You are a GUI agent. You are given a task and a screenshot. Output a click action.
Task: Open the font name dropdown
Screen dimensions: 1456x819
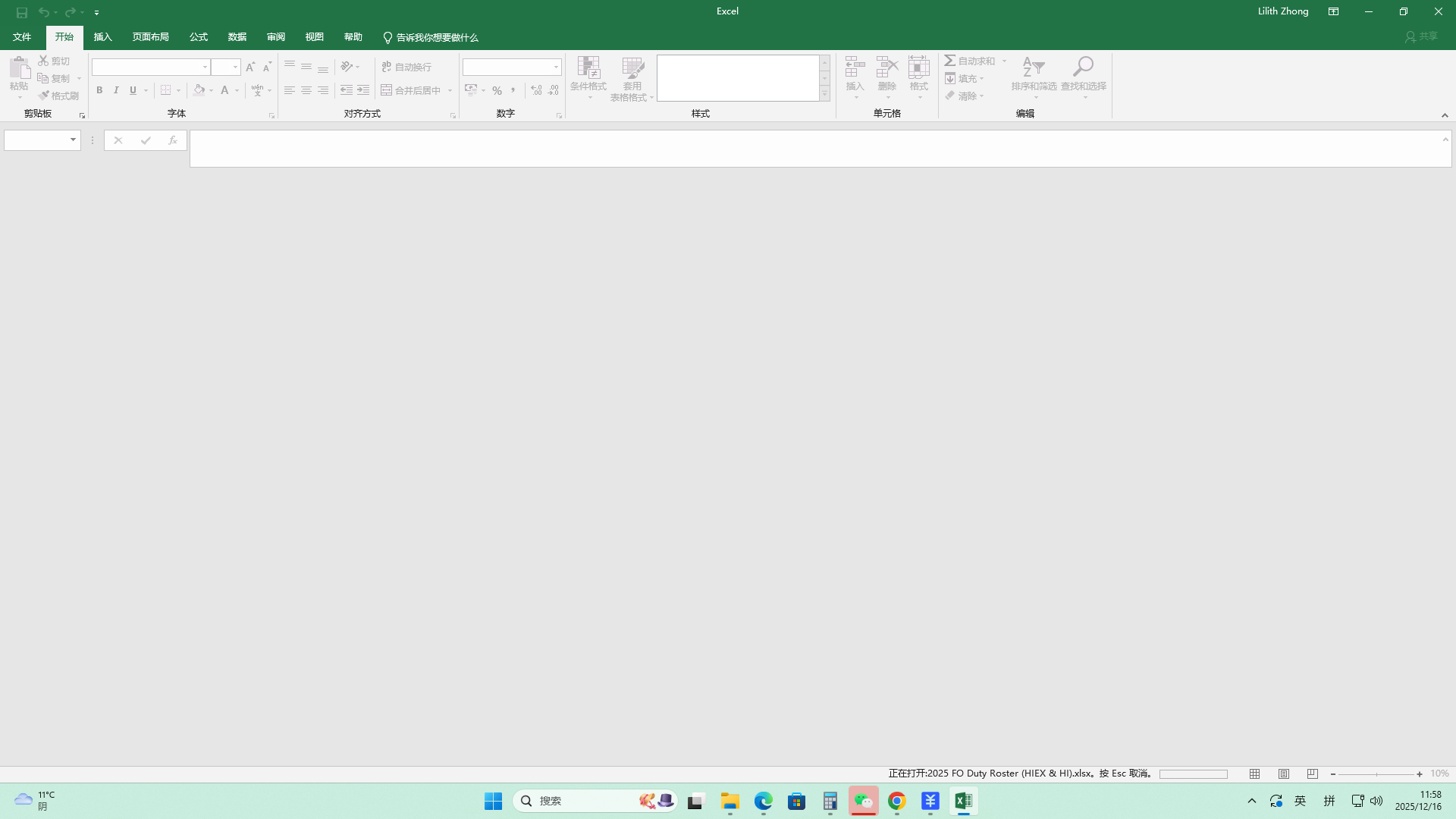[205, 67]
